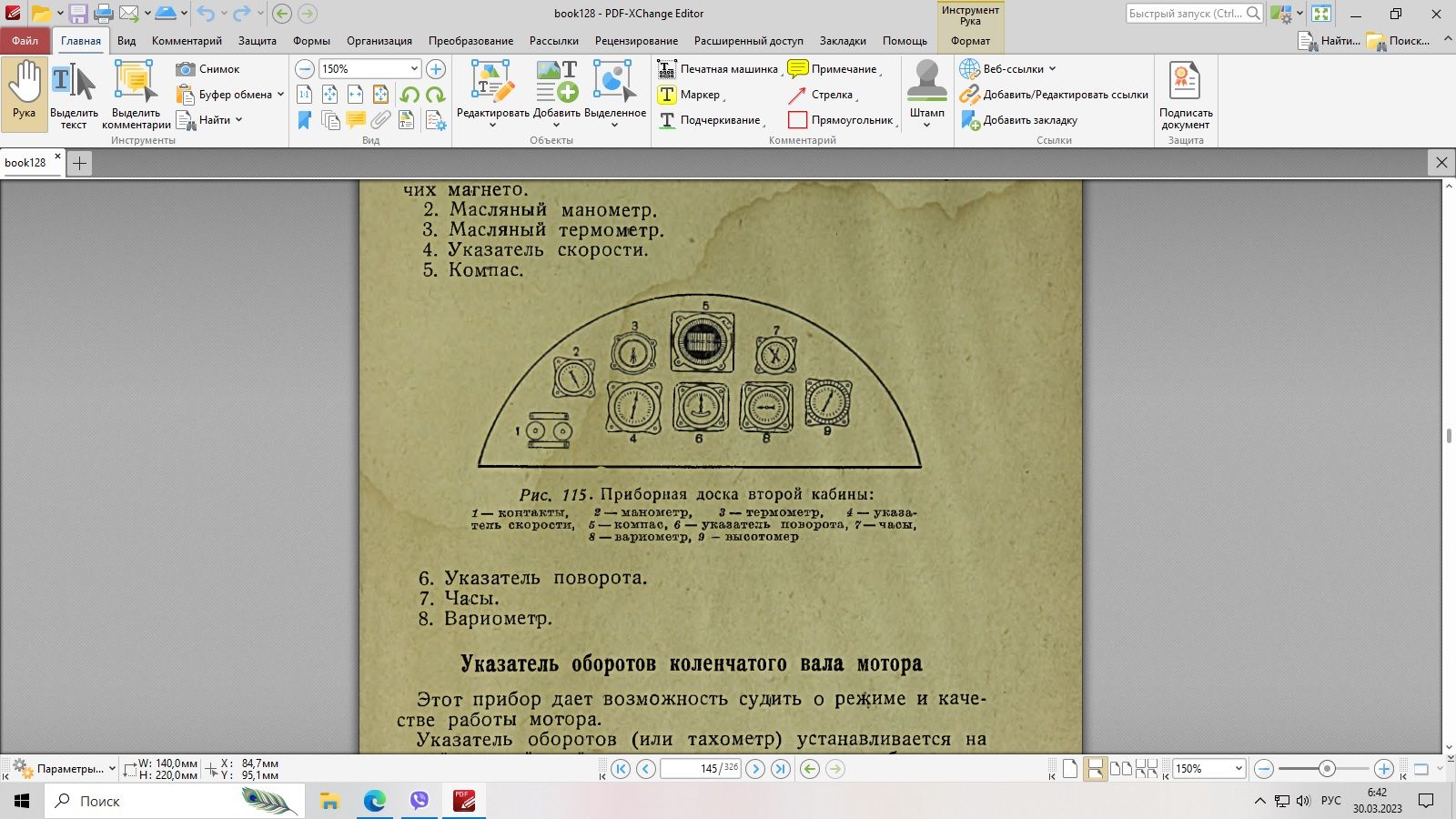Screen dimensions: 1456x819
Task: Go to the last page
Action: click(x=781, y=769)
